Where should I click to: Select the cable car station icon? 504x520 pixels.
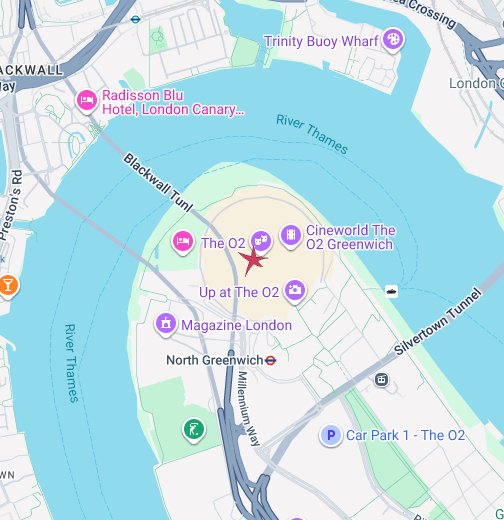382,380
